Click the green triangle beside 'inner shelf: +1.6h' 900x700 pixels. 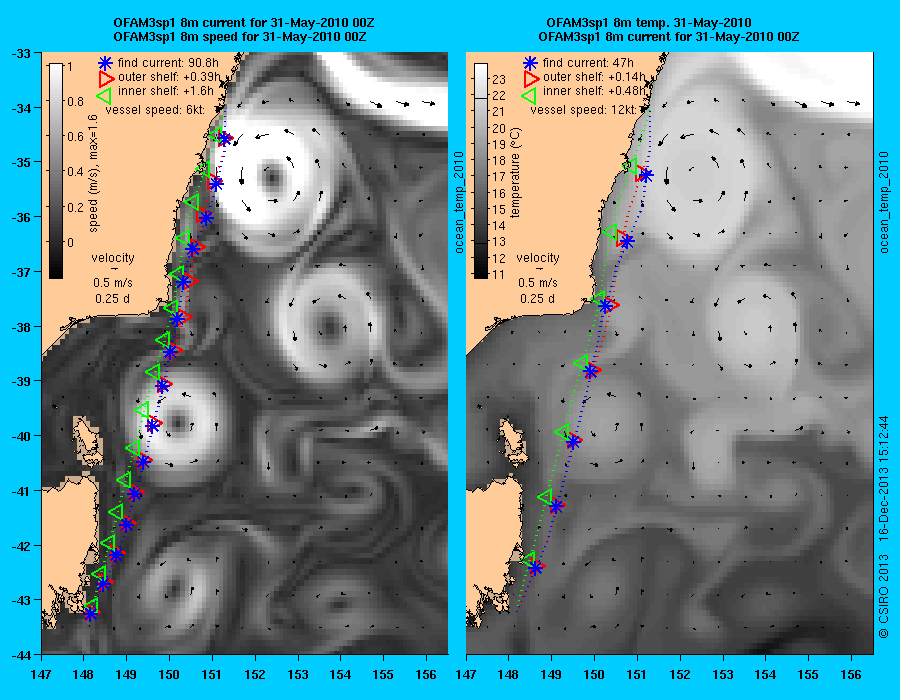coord(105,95)
